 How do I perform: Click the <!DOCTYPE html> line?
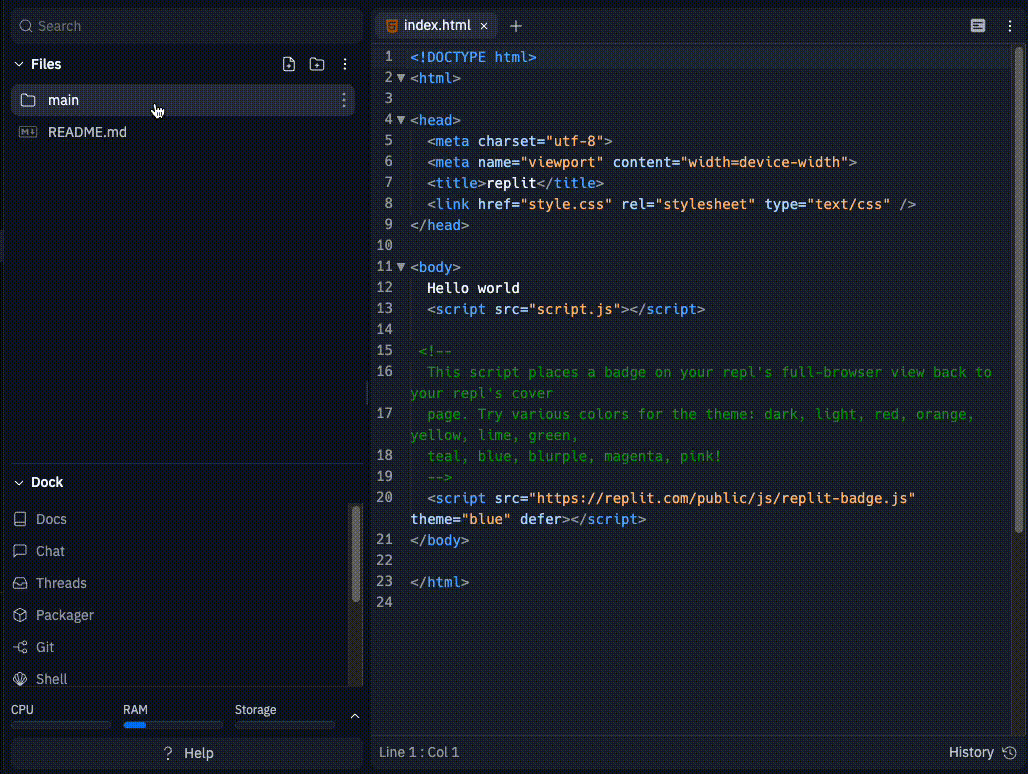point(473,57)
